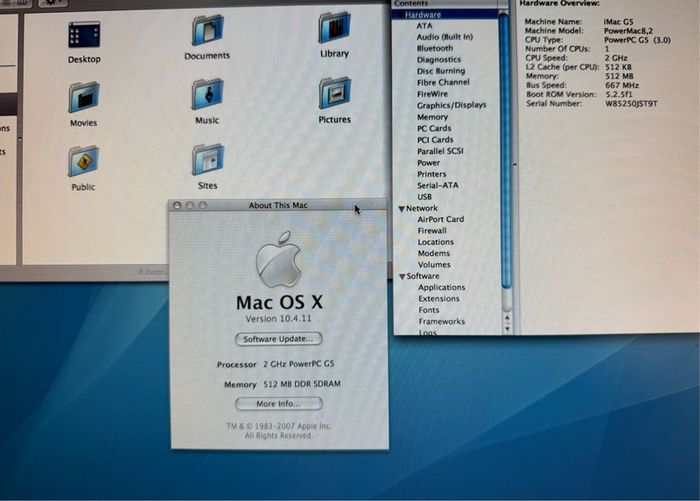Click the serial number W85250JST9T
The width and height of the screenshot is (700, 501).
(631, 104)
